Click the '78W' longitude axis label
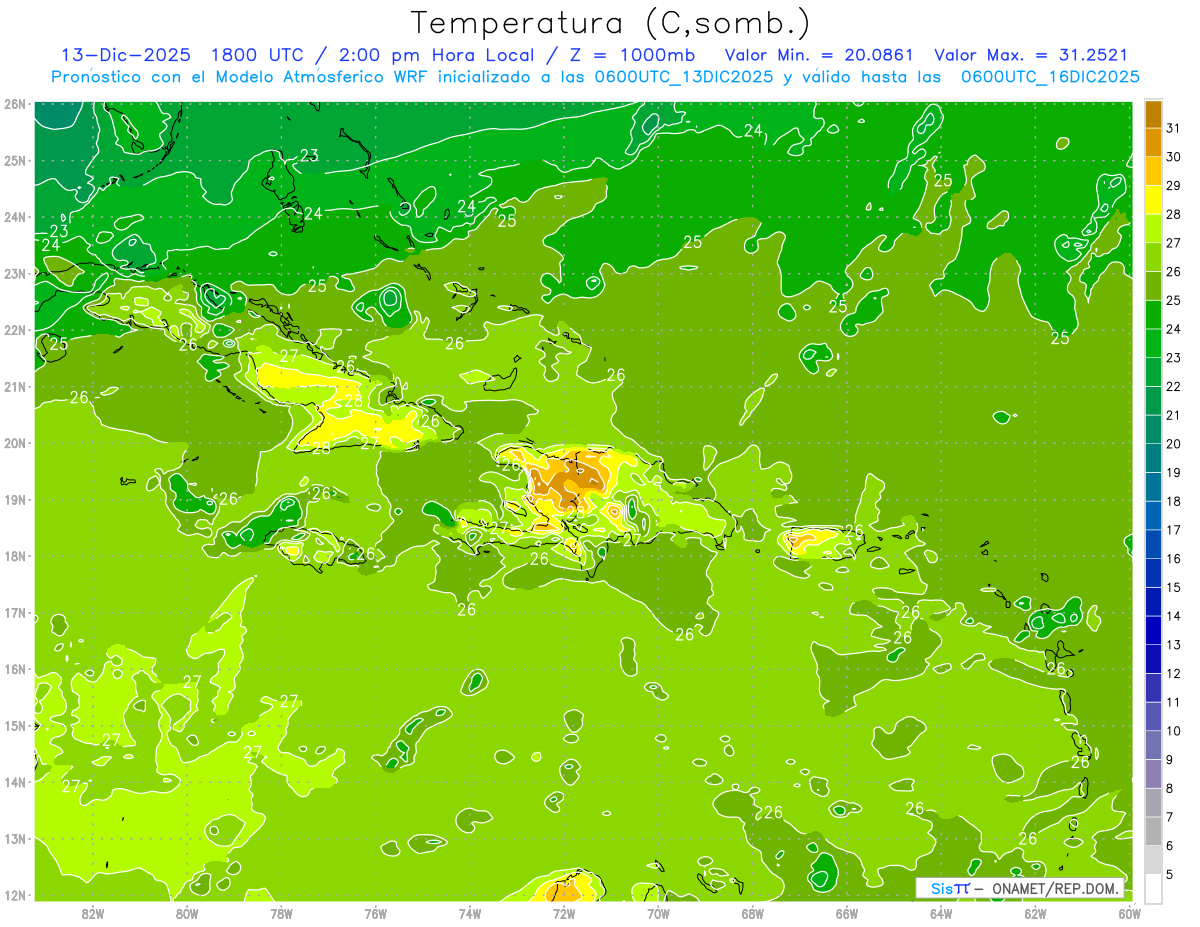Screen dimensions: 1200x927 click(x=281, y=913)
